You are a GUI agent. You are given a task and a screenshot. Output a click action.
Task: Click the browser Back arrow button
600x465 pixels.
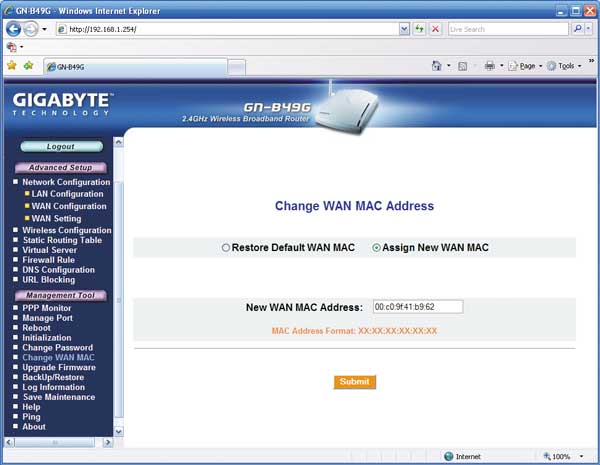point(13,29)
